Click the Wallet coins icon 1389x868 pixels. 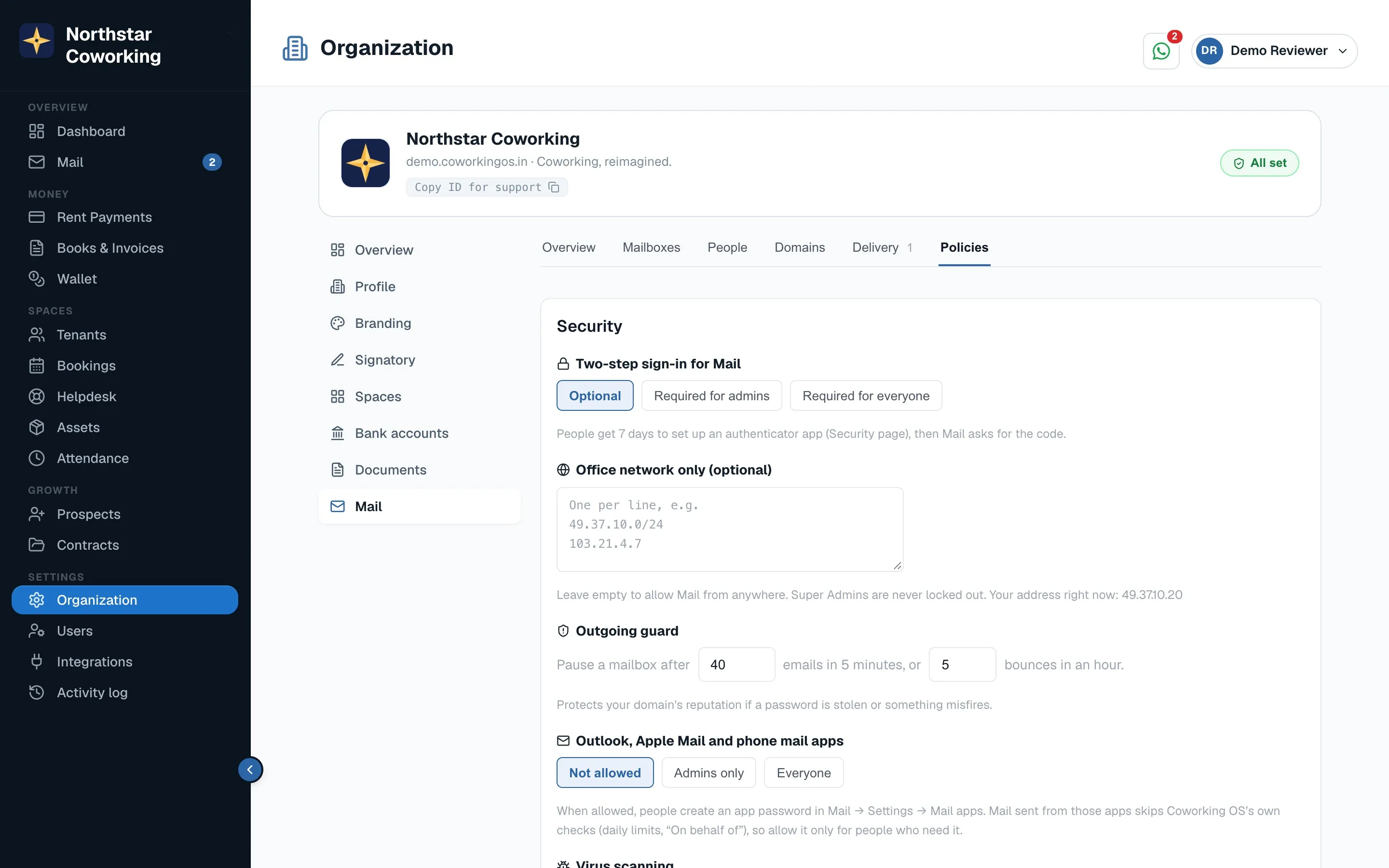click(37, 279)
